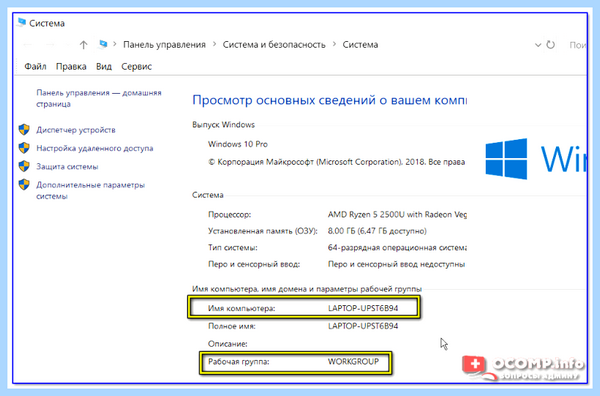Click the Windows logo image
This screenshot has width=600, height=396.
[506, 159]
